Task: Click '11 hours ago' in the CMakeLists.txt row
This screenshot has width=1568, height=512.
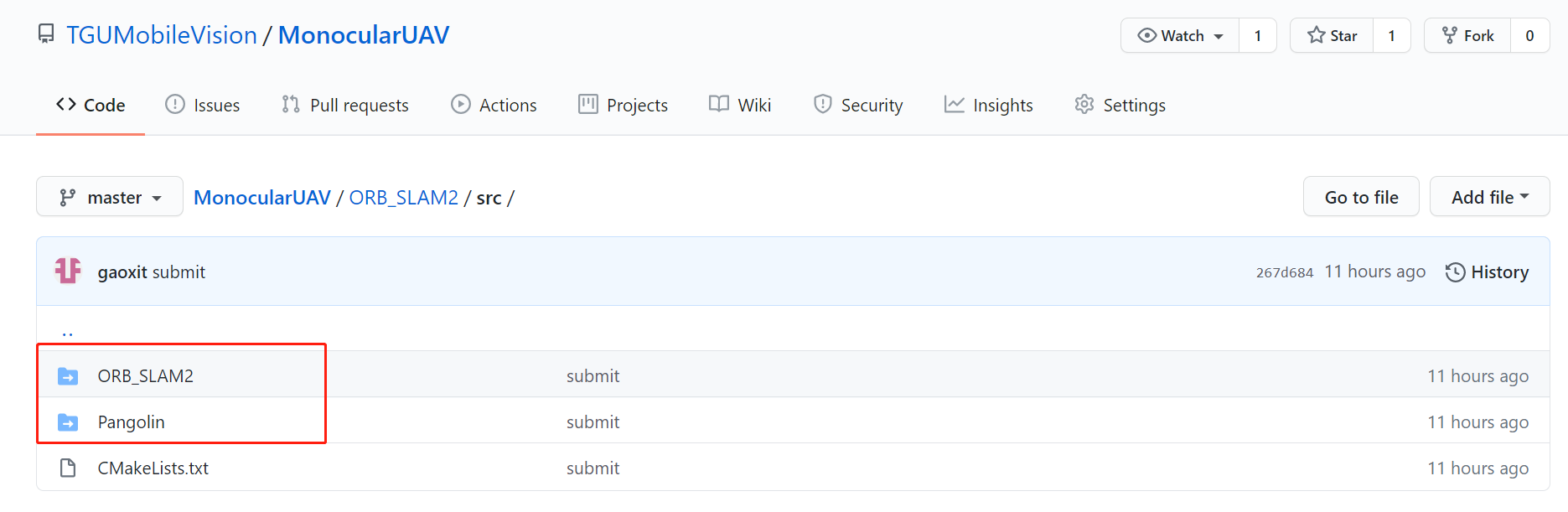Action: pyautogui.click(x=1478, y=468)
